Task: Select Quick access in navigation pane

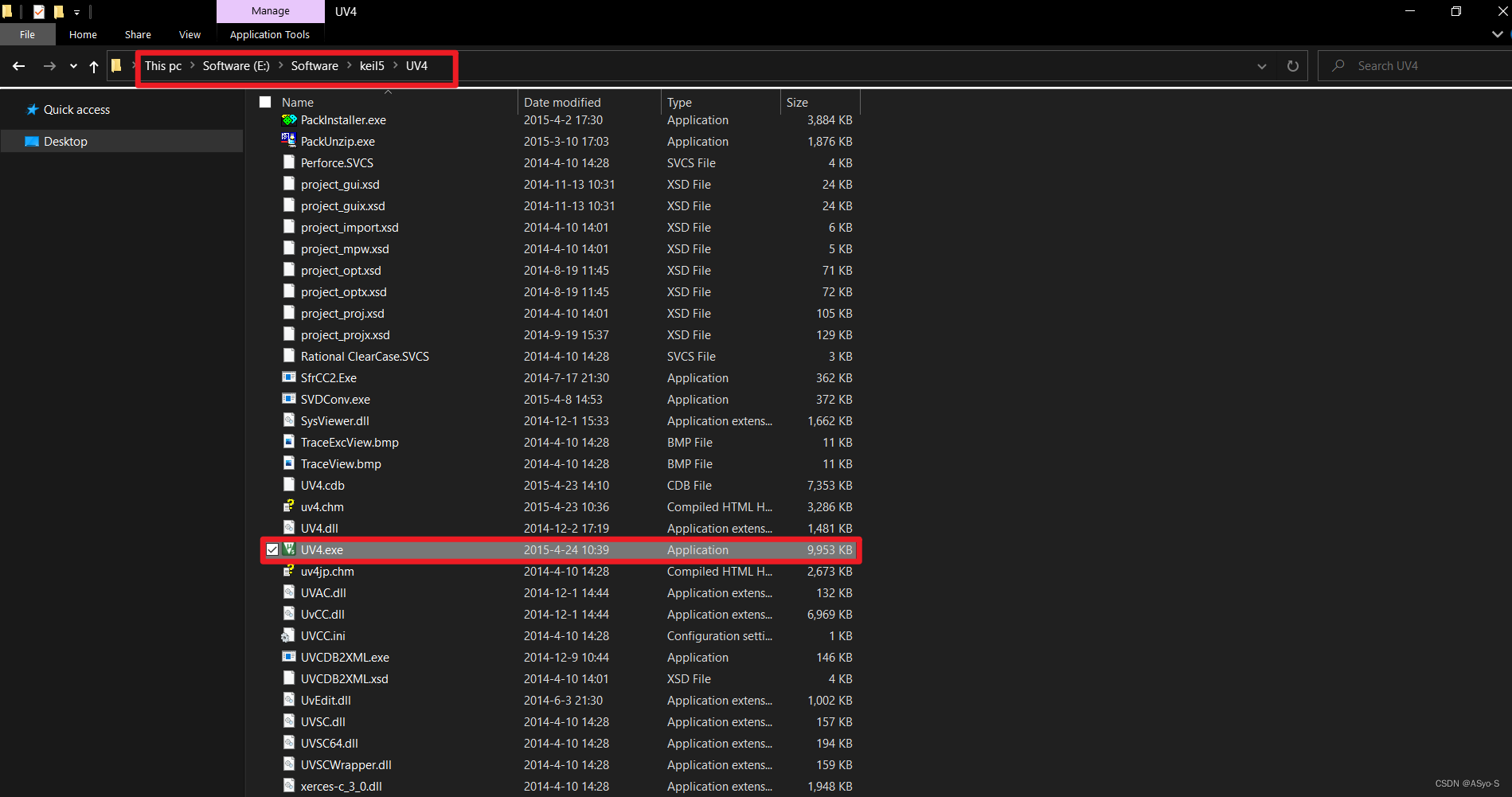Action: click(76, 110)
